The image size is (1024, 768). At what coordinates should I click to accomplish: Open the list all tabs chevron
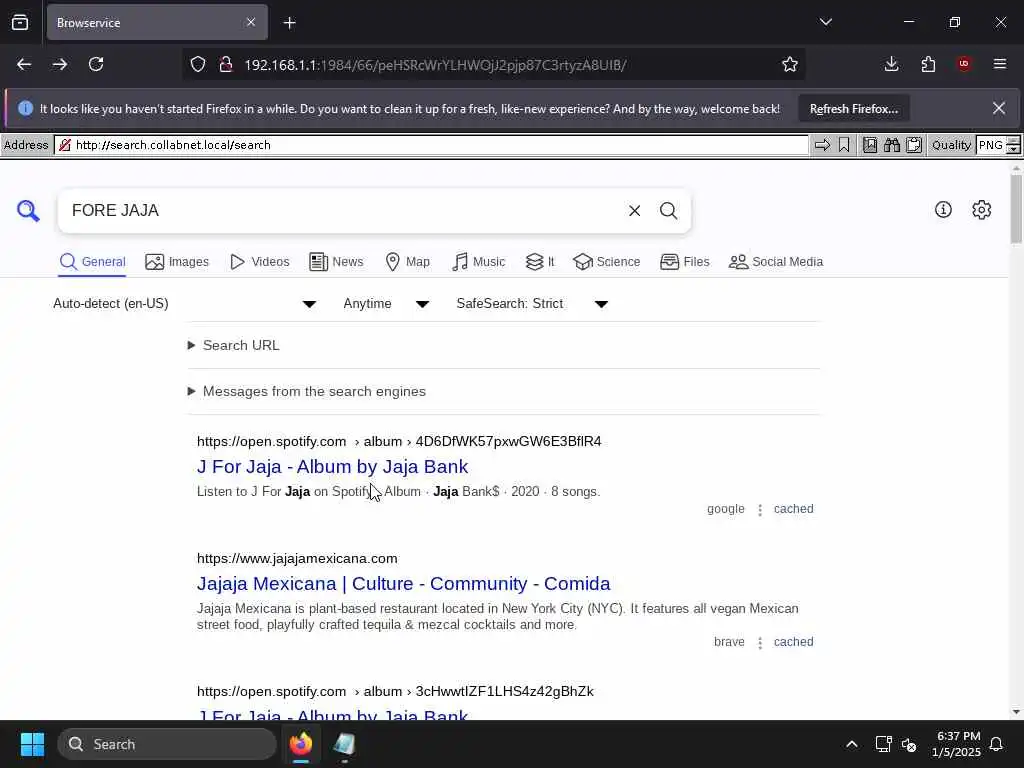click(826, 22)
